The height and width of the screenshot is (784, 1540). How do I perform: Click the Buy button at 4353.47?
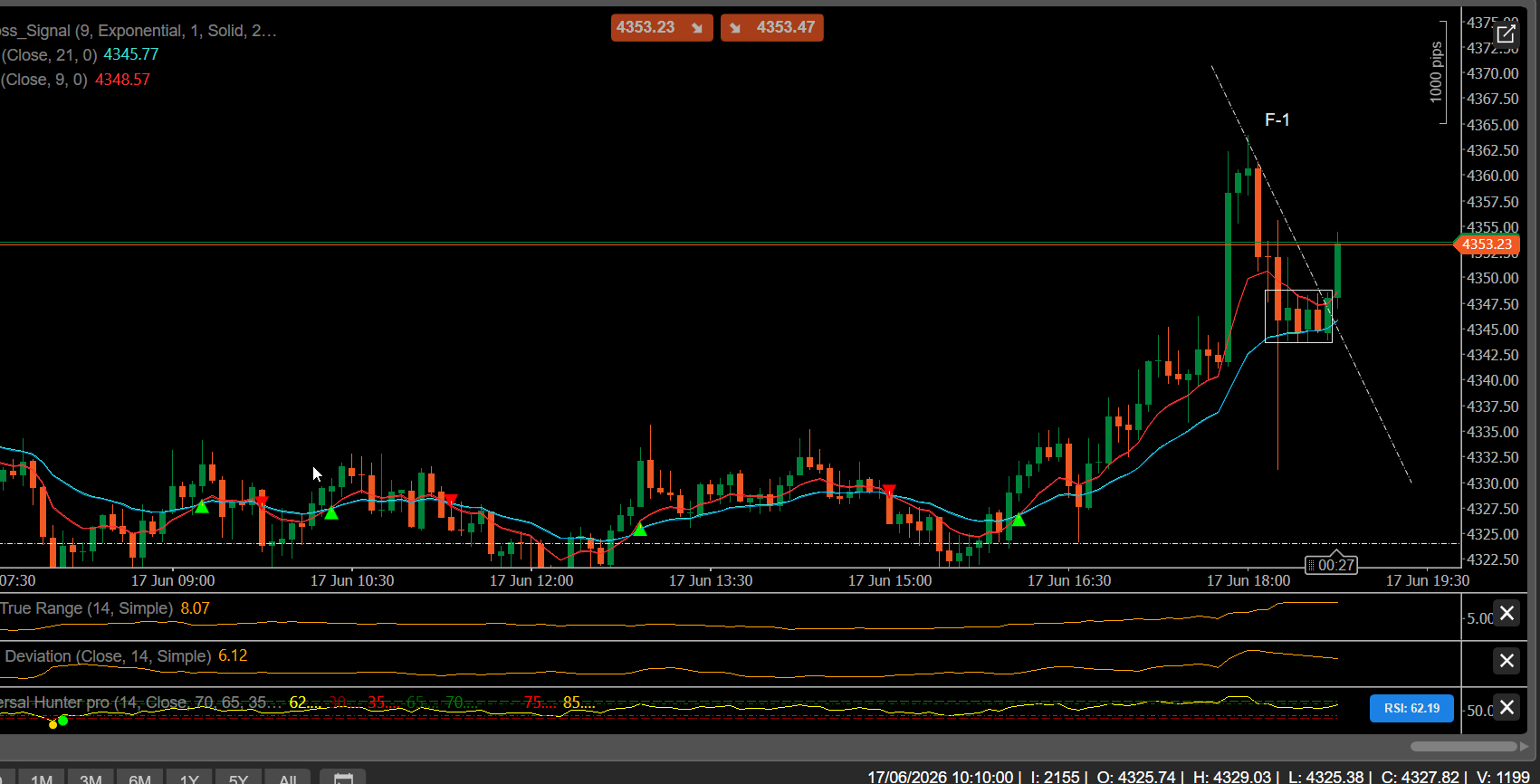pyautogui.click(x=772, y=27)
